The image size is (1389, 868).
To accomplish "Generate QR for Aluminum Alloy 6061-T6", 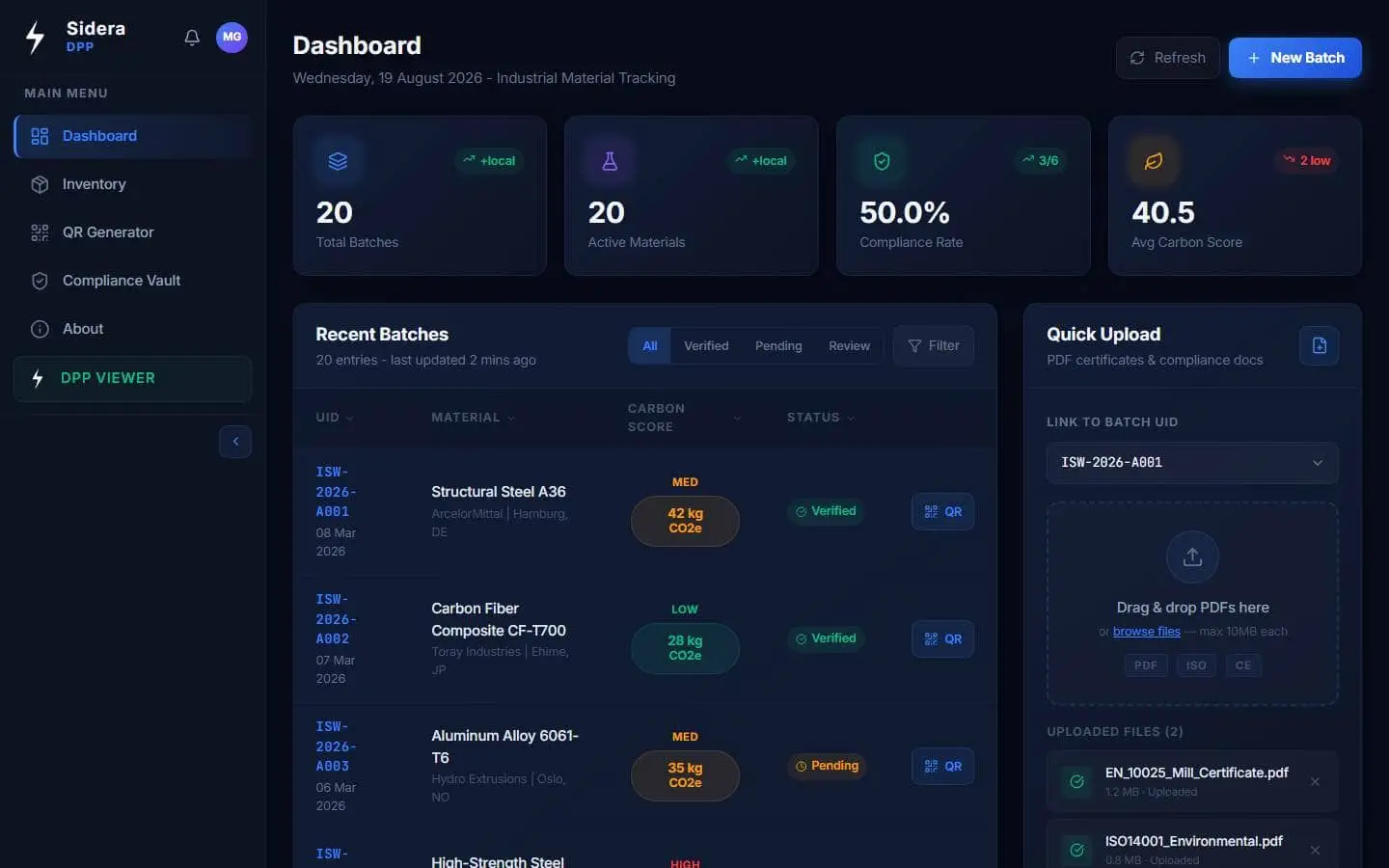I will pos(942,767).
